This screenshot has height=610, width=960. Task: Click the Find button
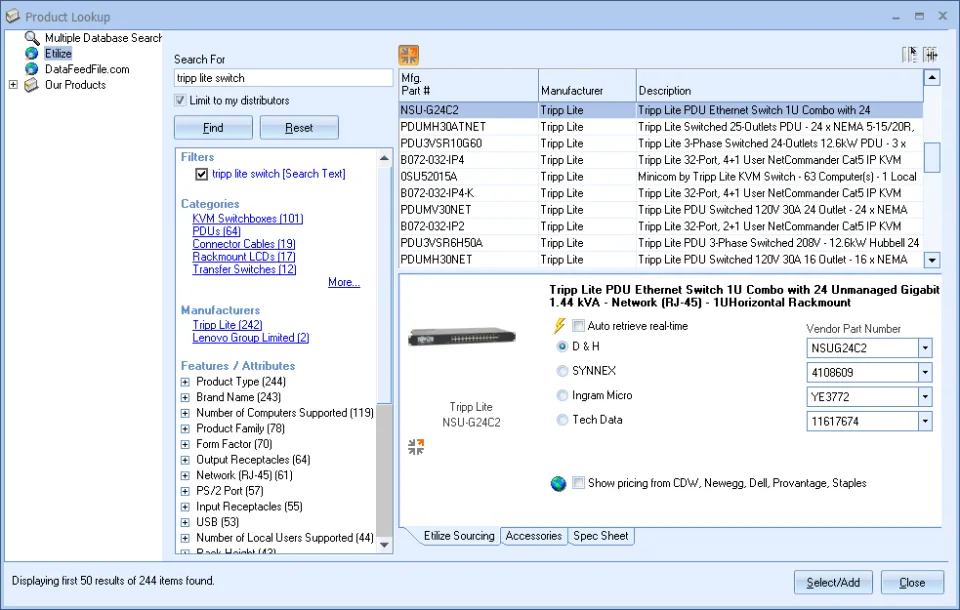tap(213, 127)
